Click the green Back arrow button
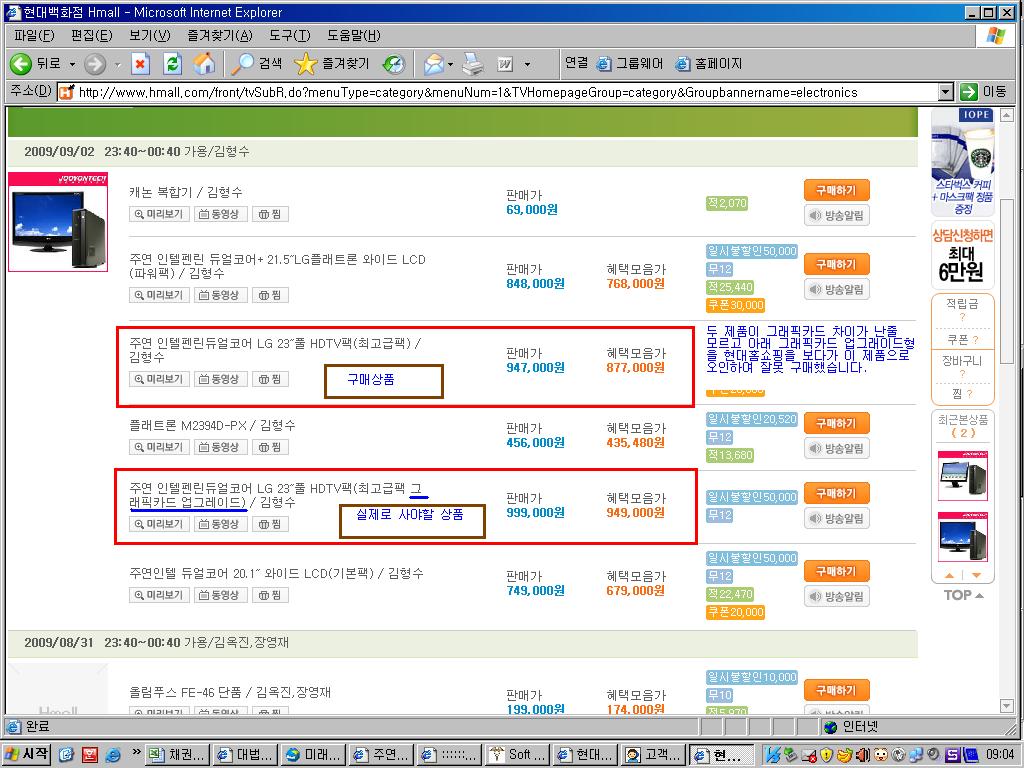The height and width of the screenshot is (768, 1024). pyautogui.click(x=21, y=63)
